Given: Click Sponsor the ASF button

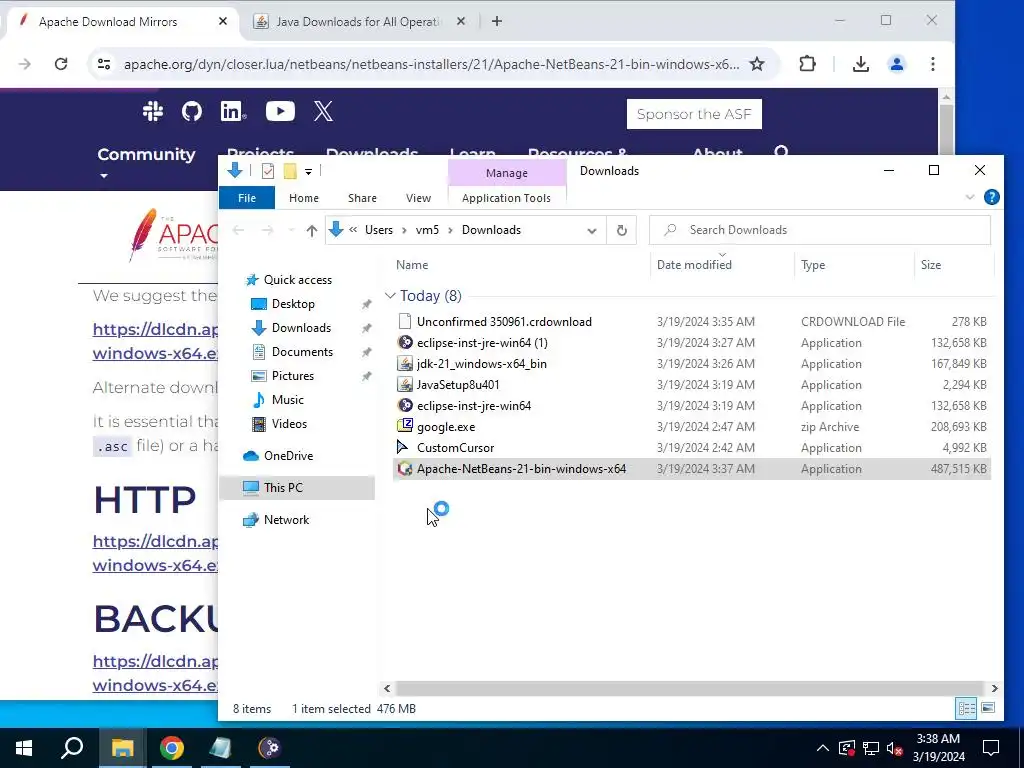Looking at the screenshot, I should pyautogui.click(x=694, y=114).
